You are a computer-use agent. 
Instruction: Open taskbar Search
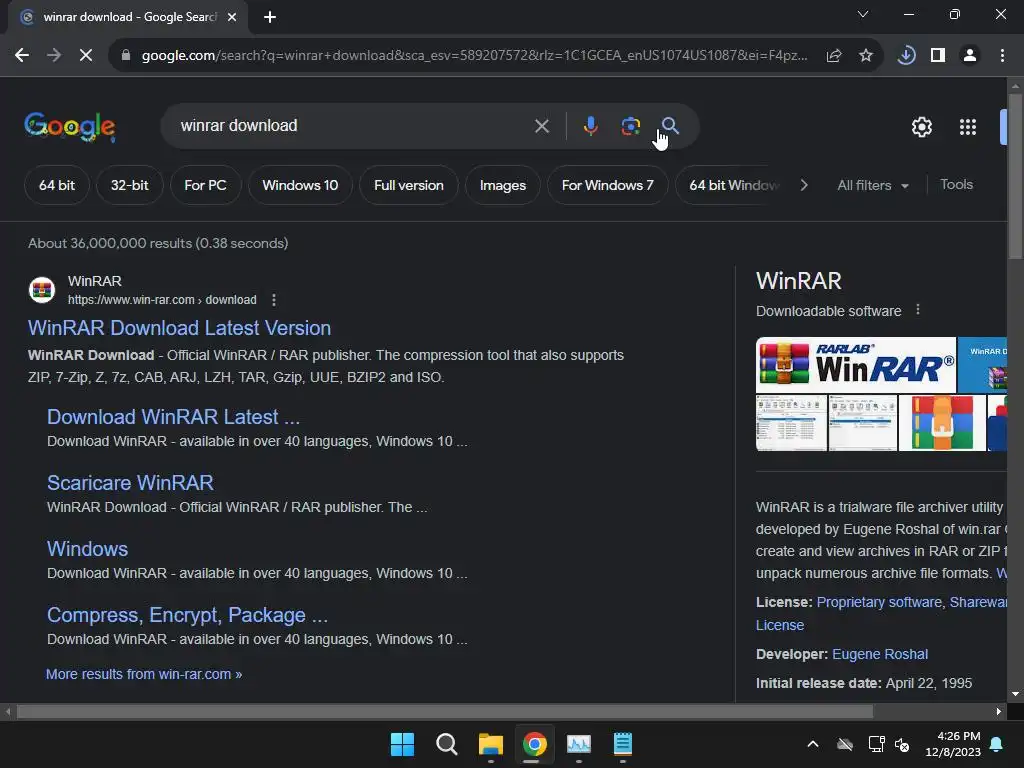click(x=447, y=744)
